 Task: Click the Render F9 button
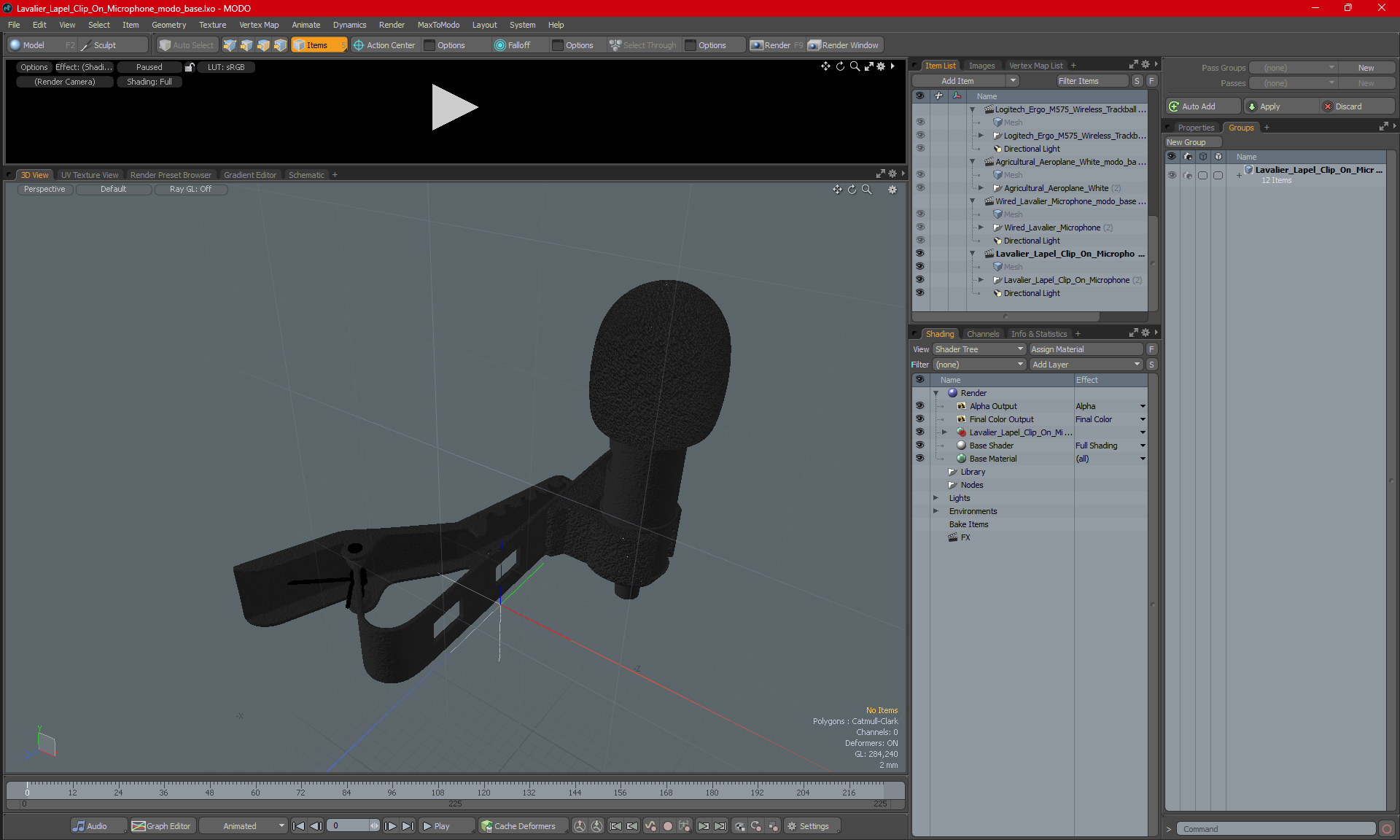point(776,45)
